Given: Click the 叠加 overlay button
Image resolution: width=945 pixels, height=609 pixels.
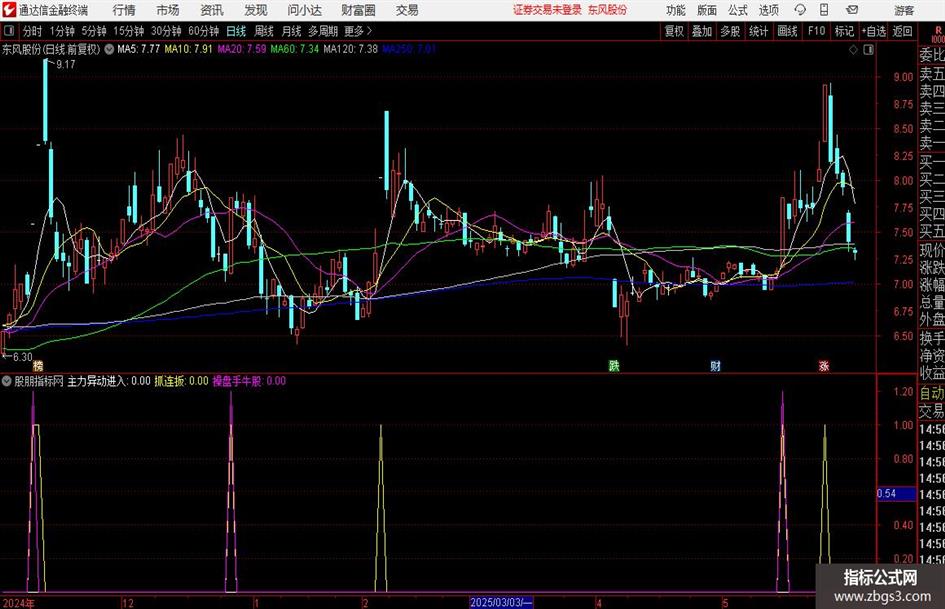Looking at the screenshot, I should pos(702,31).
